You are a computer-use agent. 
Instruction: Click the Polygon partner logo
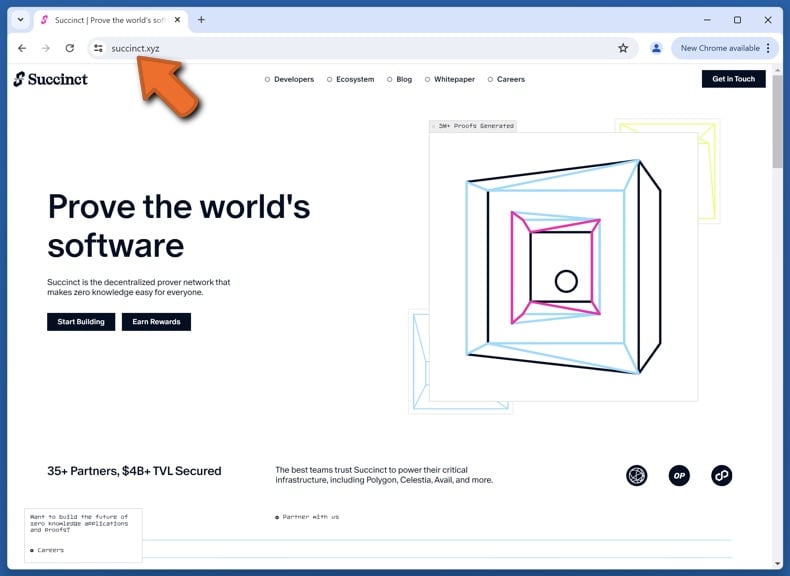point(721,476)
